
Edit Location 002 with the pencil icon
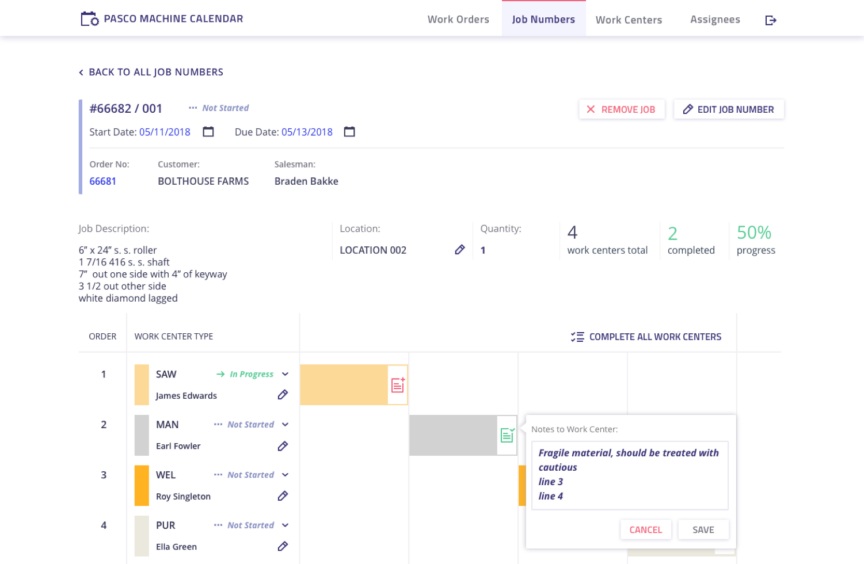[460, 250]
